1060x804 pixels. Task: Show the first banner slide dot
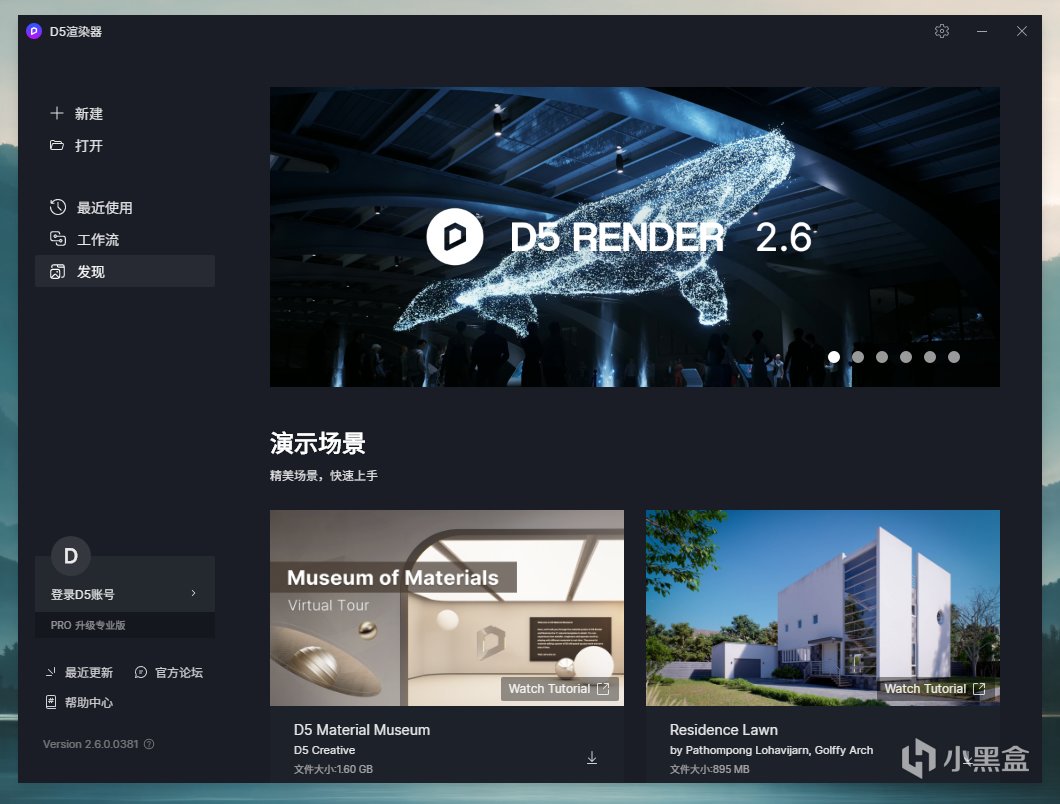834,357
